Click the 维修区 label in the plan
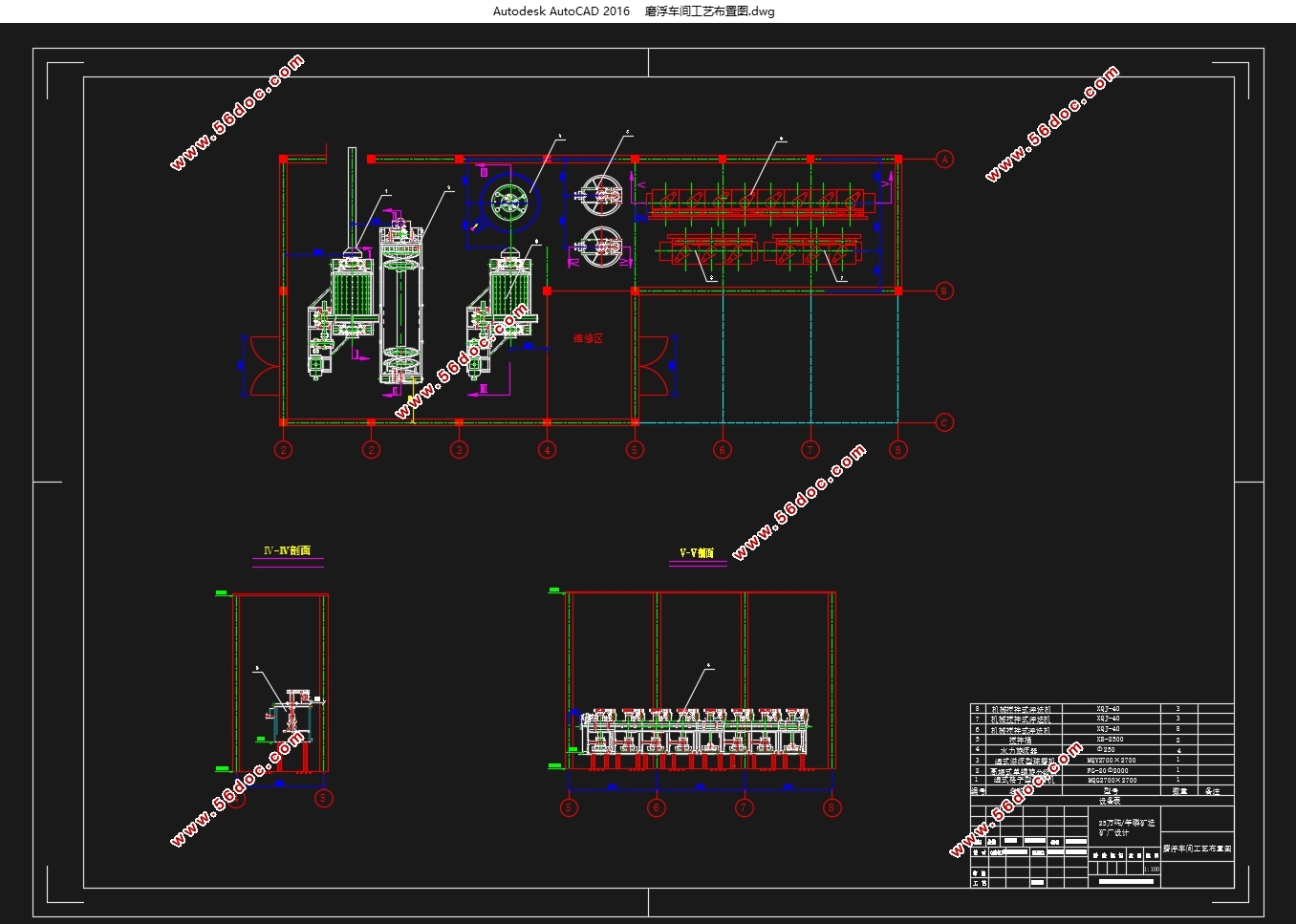Viewport: 1296px width, 924px height. click(589, 338)
